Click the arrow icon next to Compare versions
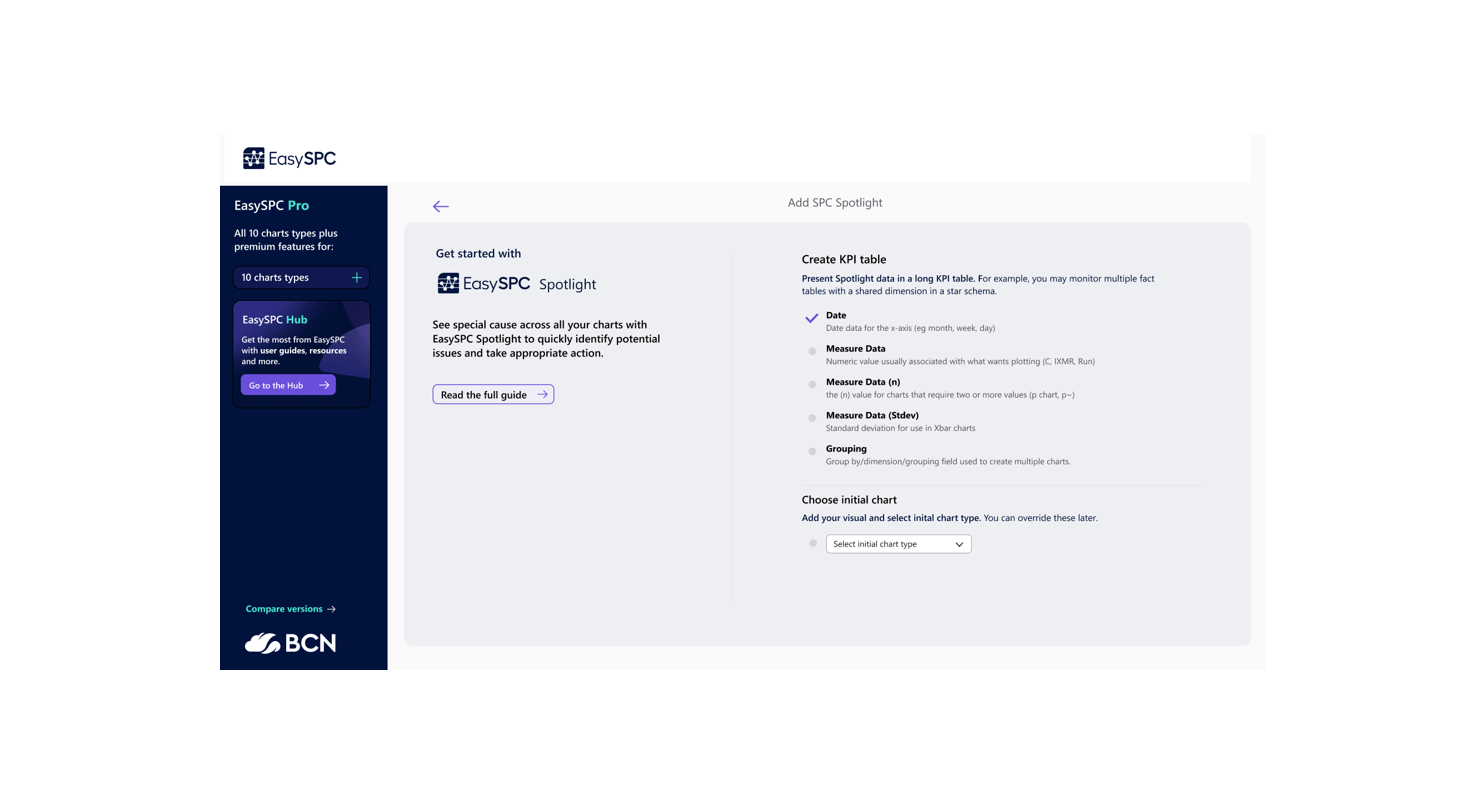This screenshot has height=812, width=1477. pos(331,609)
